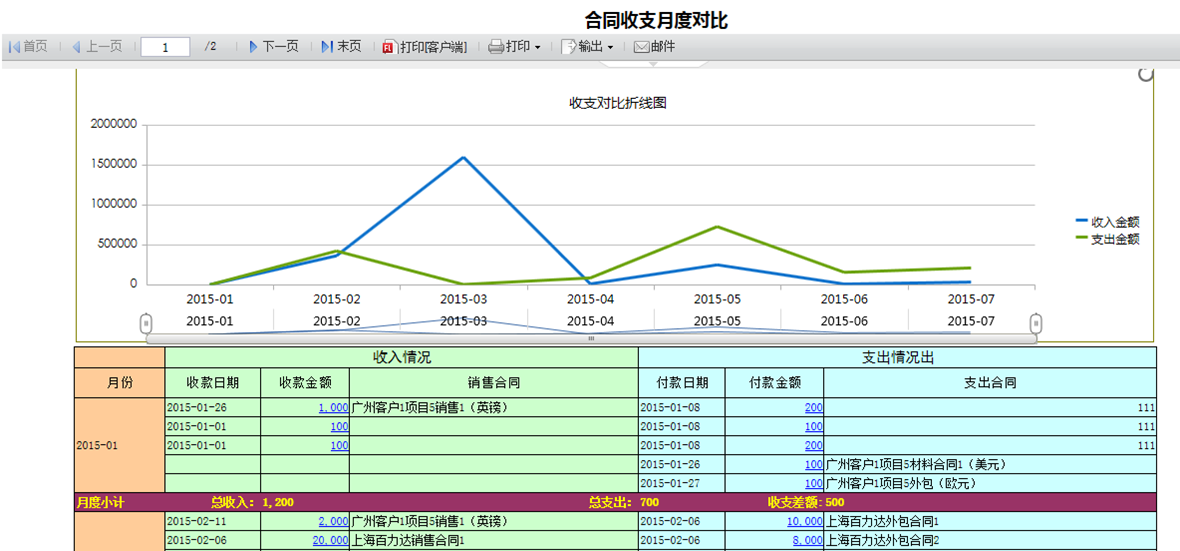Click the 收支差额: 500 subtotal text

(804, 502)
